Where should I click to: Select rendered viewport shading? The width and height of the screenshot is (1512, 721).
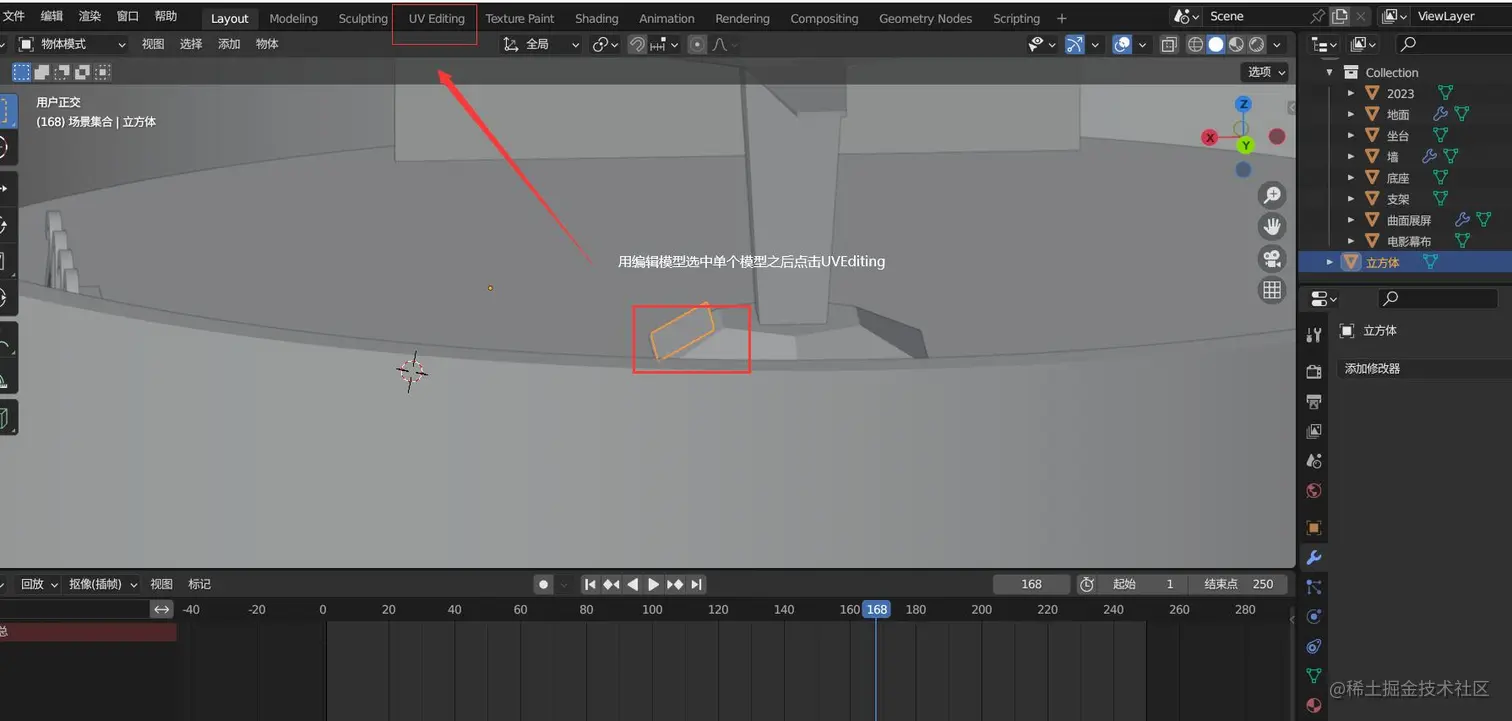(1257, 44)
